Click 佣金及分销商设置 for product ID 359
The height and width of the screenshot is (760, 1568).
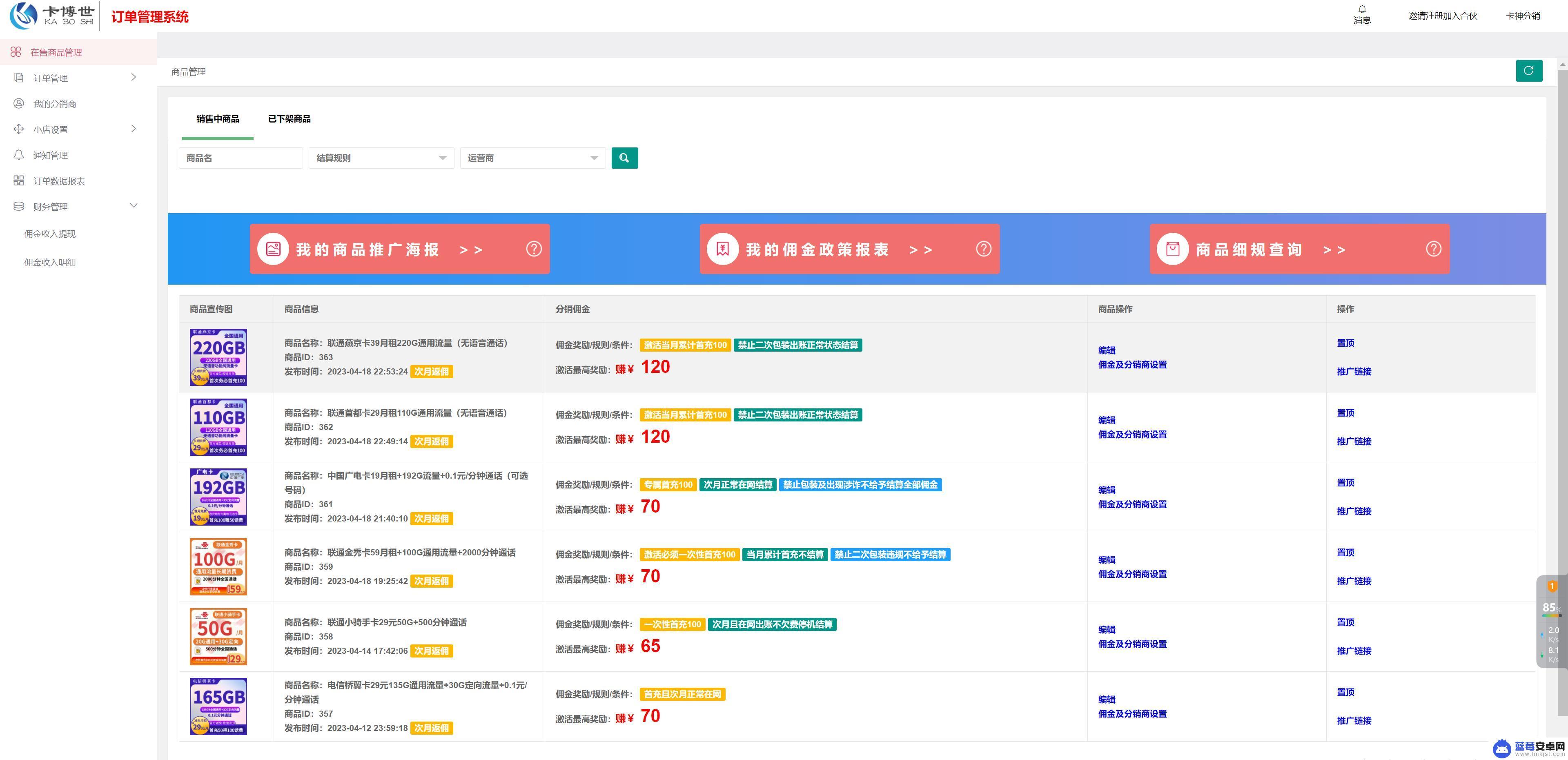tap(1132, 574)
